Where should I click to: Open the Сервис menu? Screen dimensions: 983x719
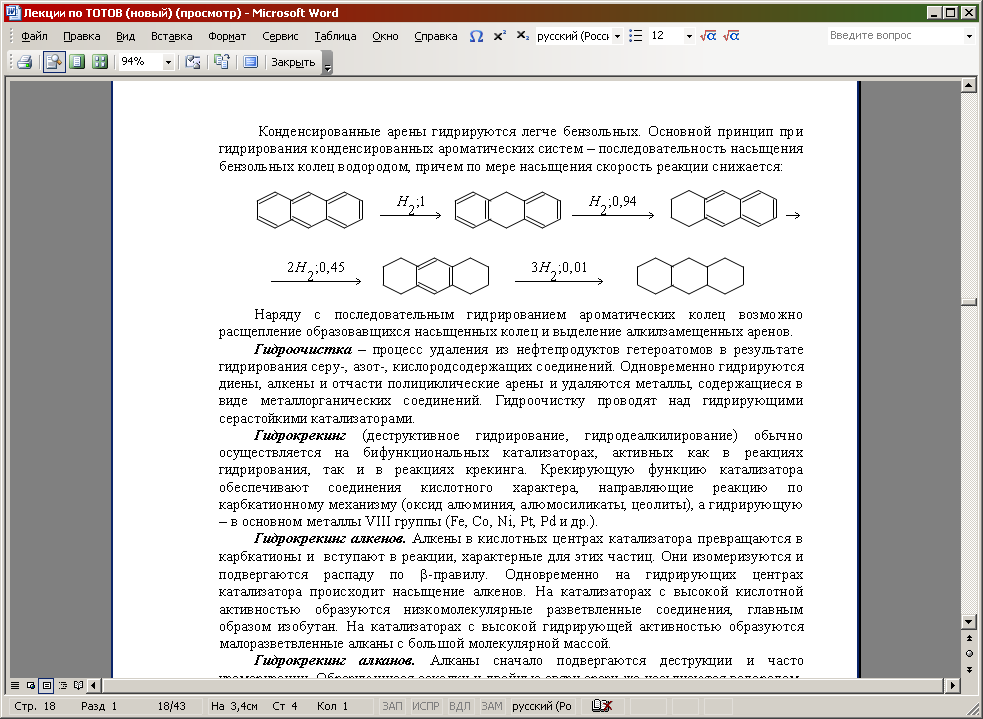pyautogui.click(x=280, y=36)
